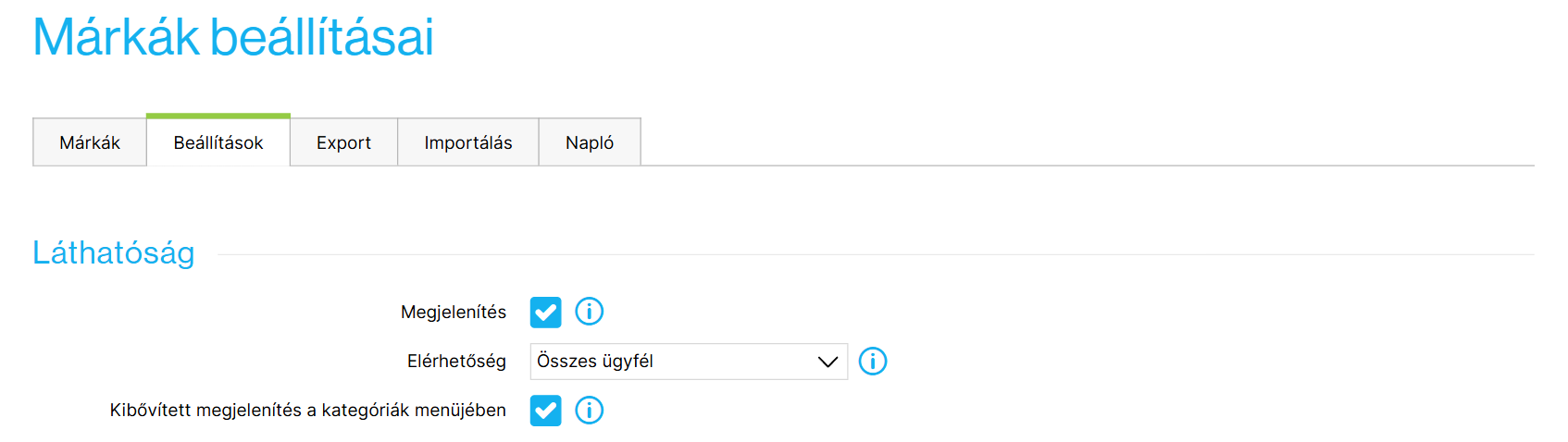Click the chevron arrow of Elérhetőség select
Screen dimensions: 1568x442
click(828, 362)
